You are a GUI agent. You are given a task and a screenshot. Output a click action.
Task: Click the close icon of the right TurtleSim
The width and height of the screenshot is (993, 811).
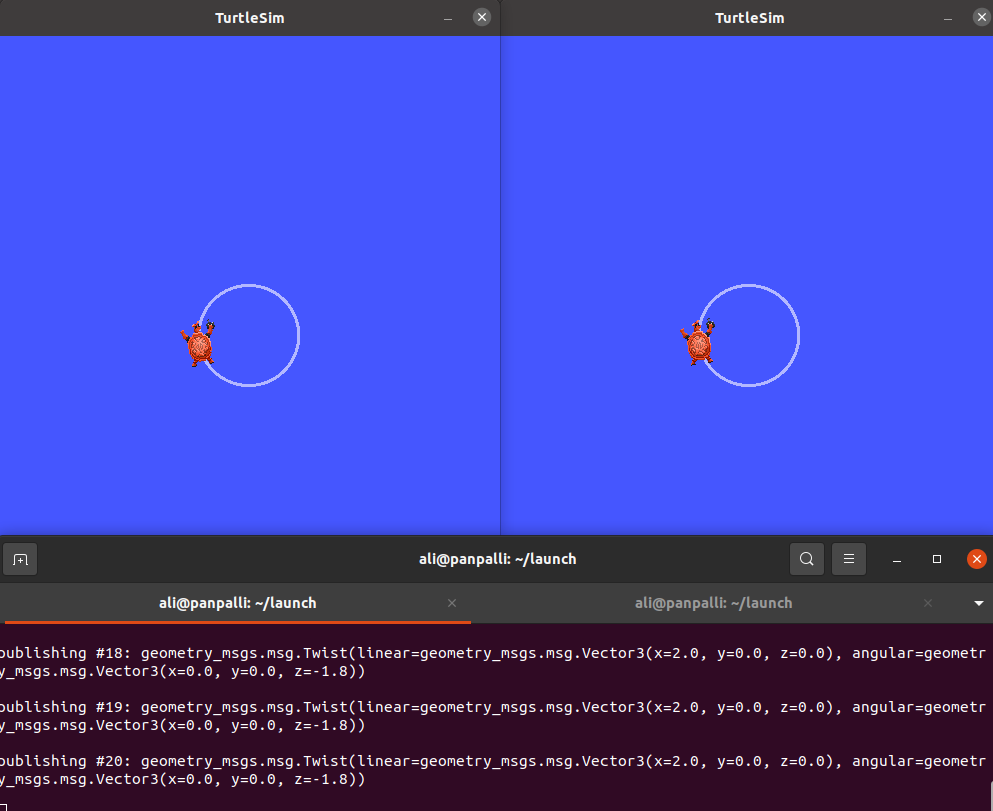(x=981, y=17)
